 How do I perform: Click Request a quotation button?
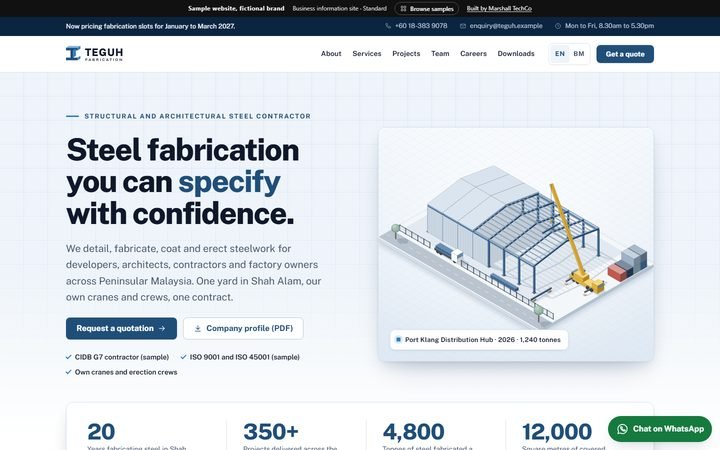121,328
